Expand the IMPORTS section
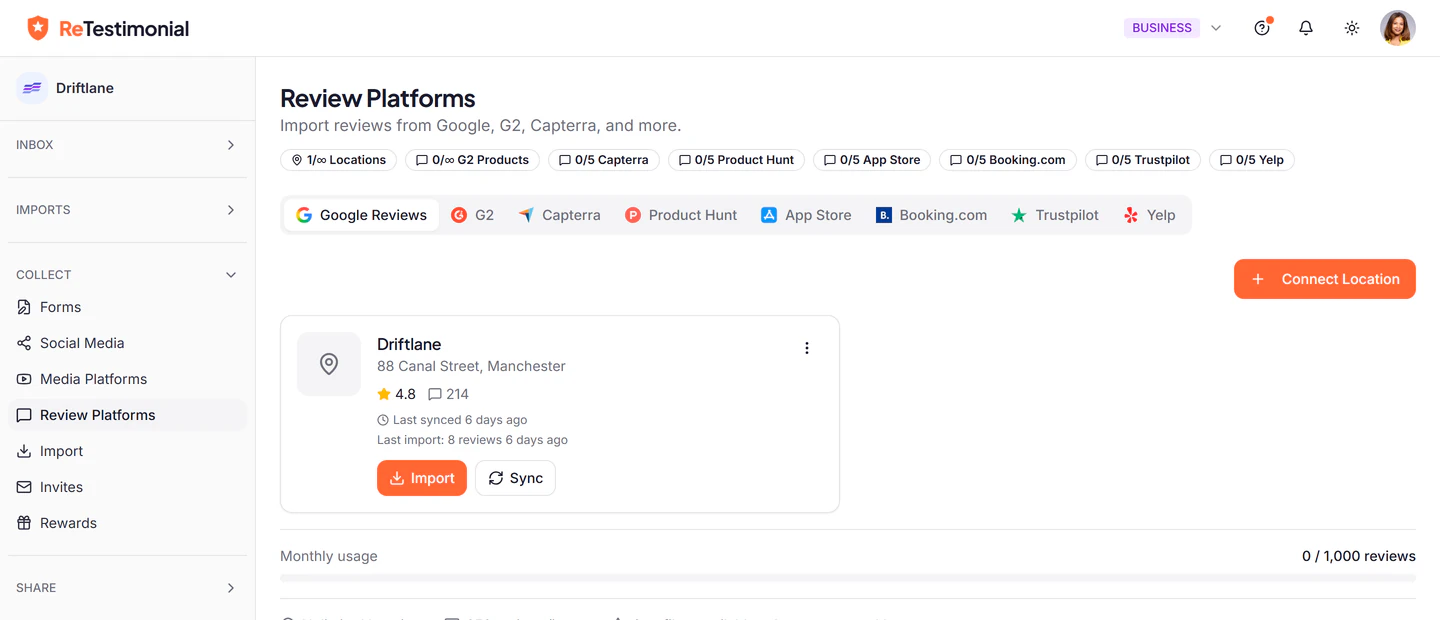The height and width of the screenshot is (620, 1440). [127, 210]
